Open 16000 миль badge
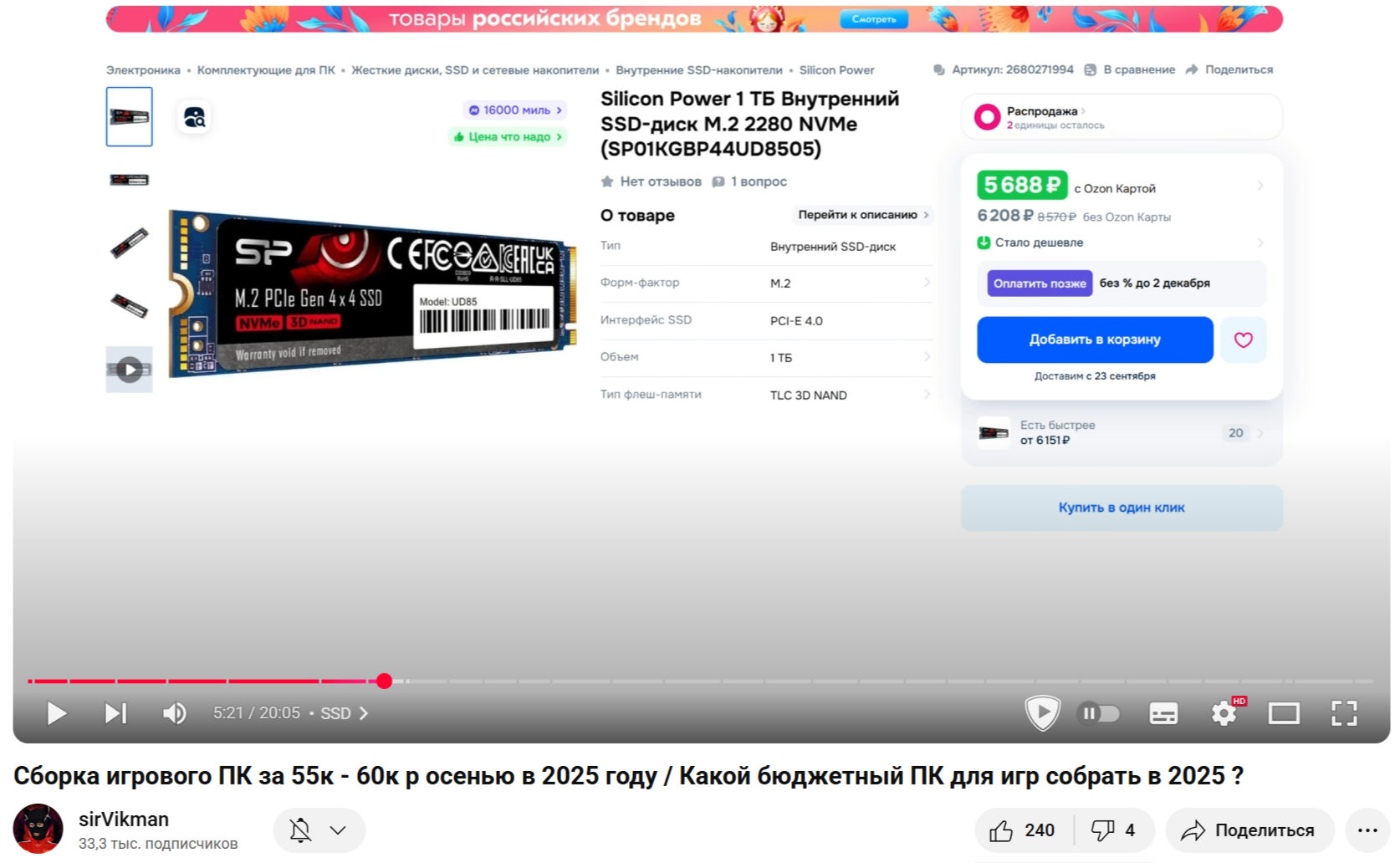The width and height of the screenshot is (1400, 863). click(515, 110)
